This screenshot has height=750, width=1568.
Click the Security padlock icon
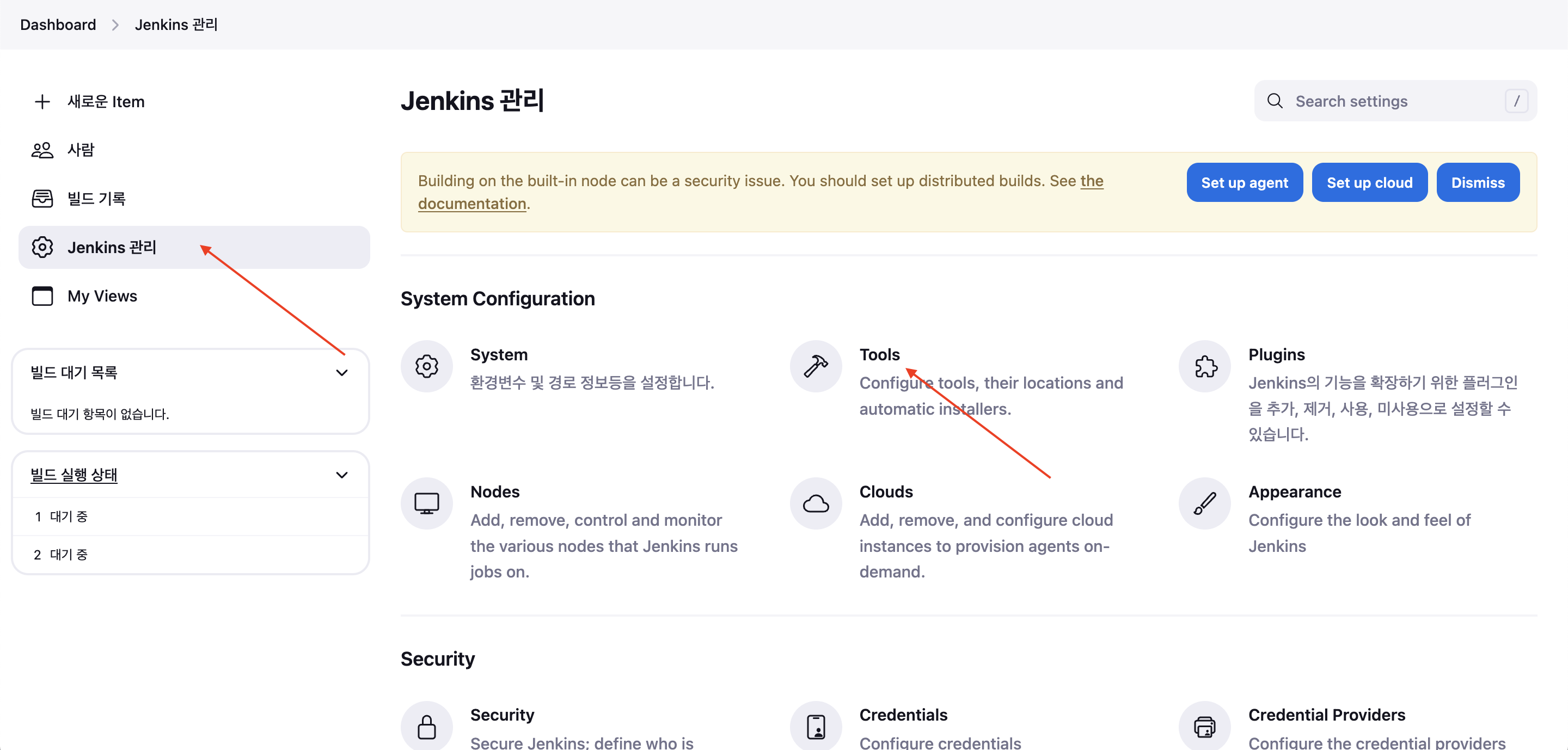pyautogui.click(x=427, y=726)
